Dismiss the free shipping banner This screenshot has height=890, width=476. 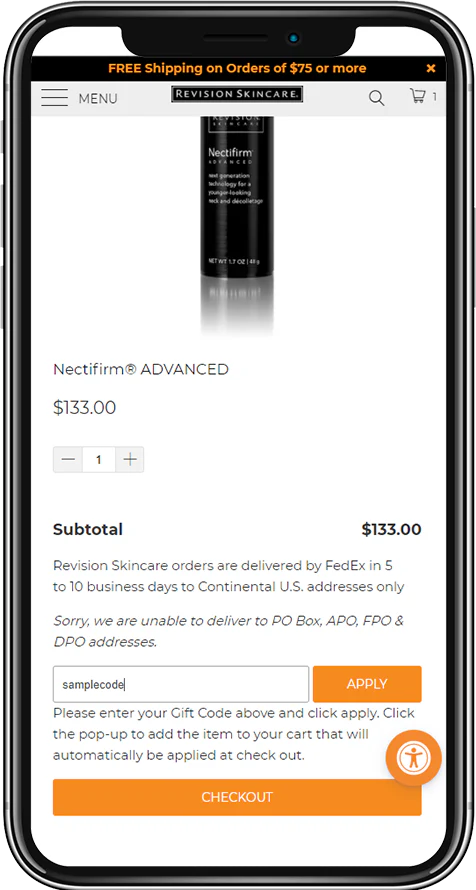click(431, 69)
